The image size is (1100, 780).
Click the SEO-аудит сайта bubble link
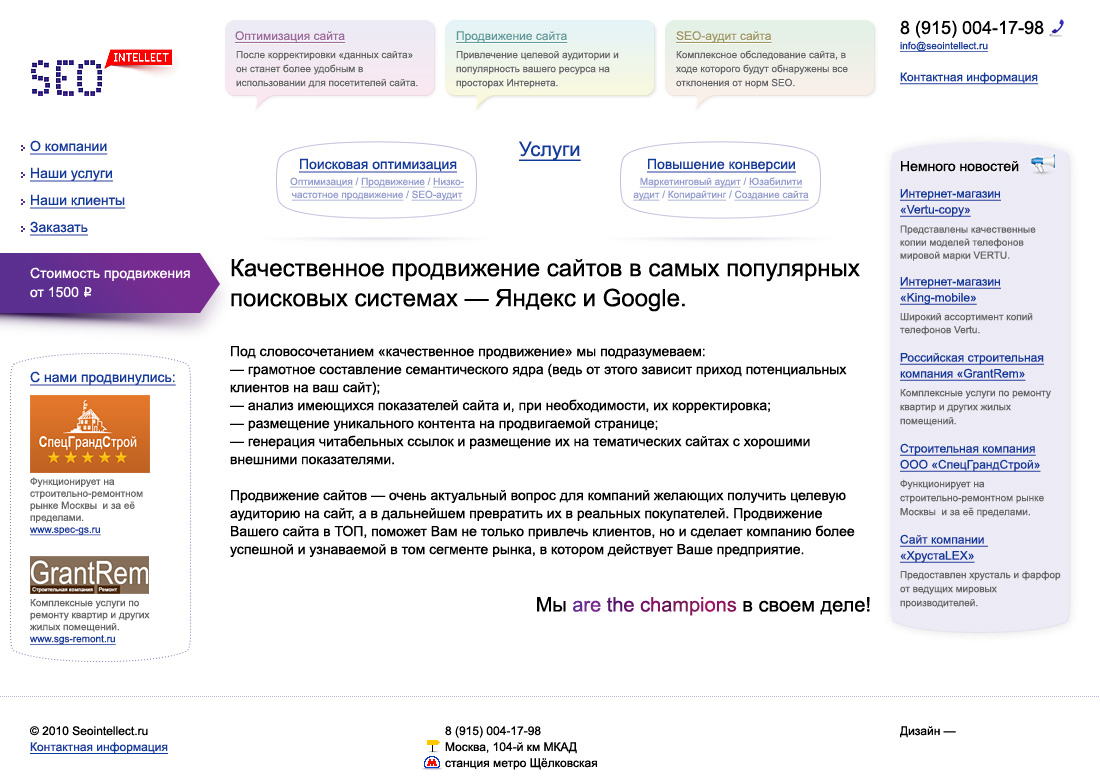pyautogui.click(x=723, y=36)
